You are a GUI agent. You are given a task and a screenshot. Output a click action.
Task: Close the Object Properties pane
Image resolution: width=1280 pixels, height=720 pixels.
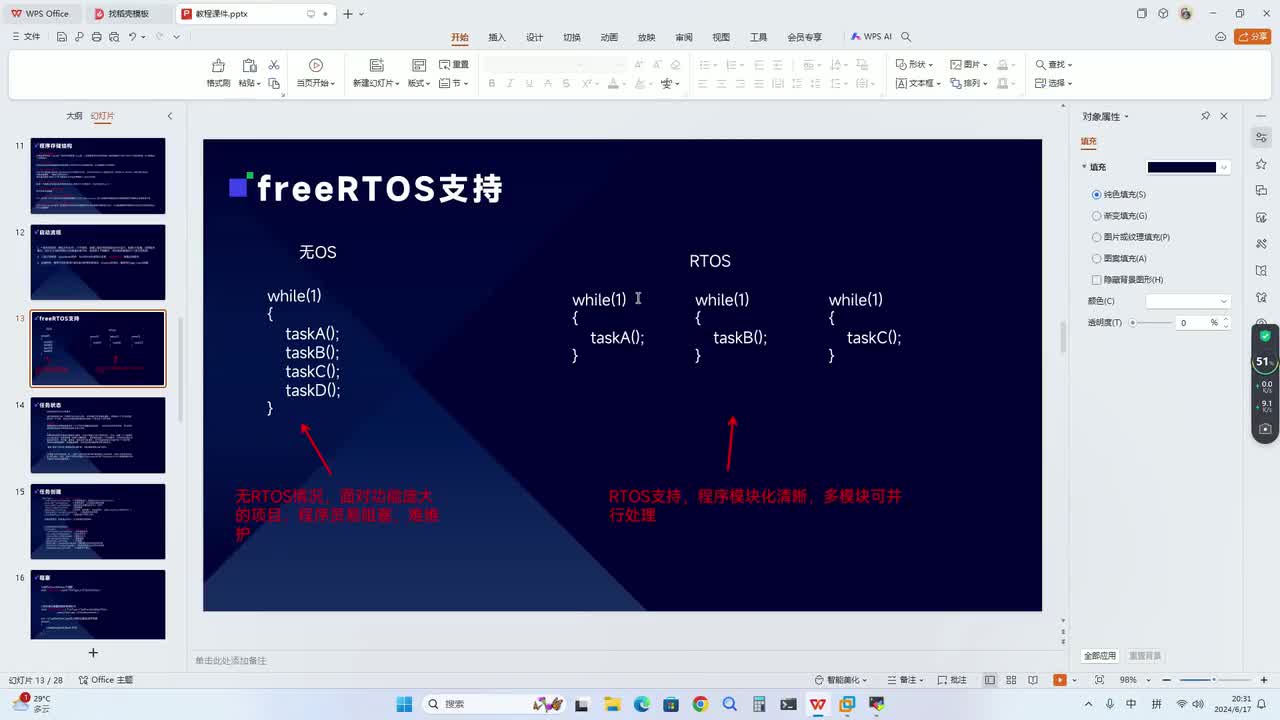[x=1224, y=116]
